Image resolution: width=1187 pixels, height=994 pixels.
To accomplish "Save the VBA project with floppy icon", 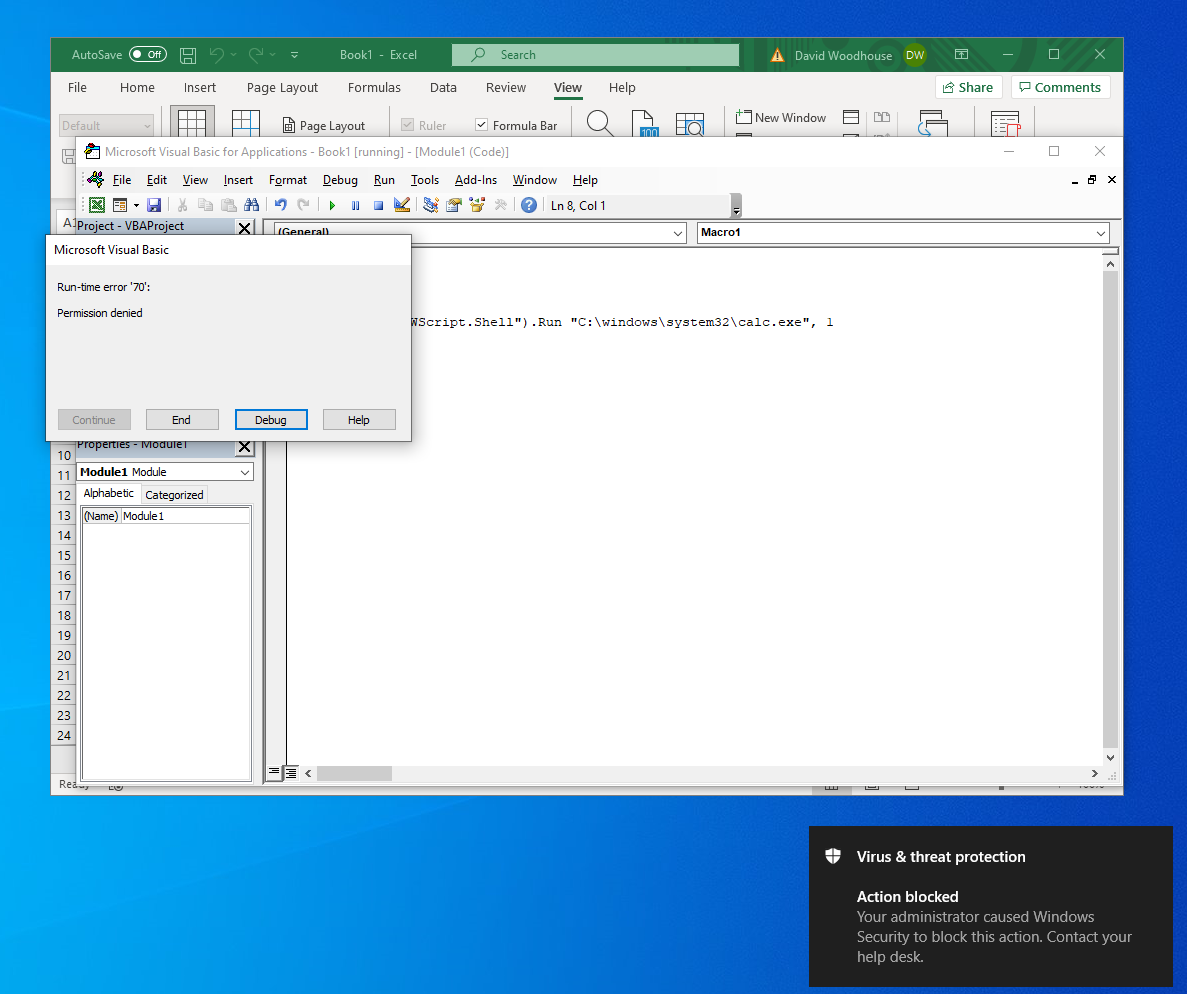I will pyautogui.click(x=154, y=205).
